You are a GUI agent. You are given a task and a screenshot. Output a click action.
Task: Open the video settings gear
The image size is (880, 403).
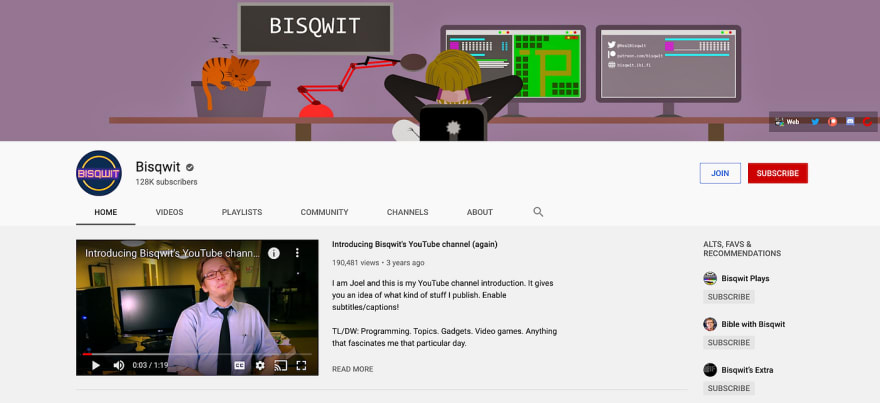point(260,365)
